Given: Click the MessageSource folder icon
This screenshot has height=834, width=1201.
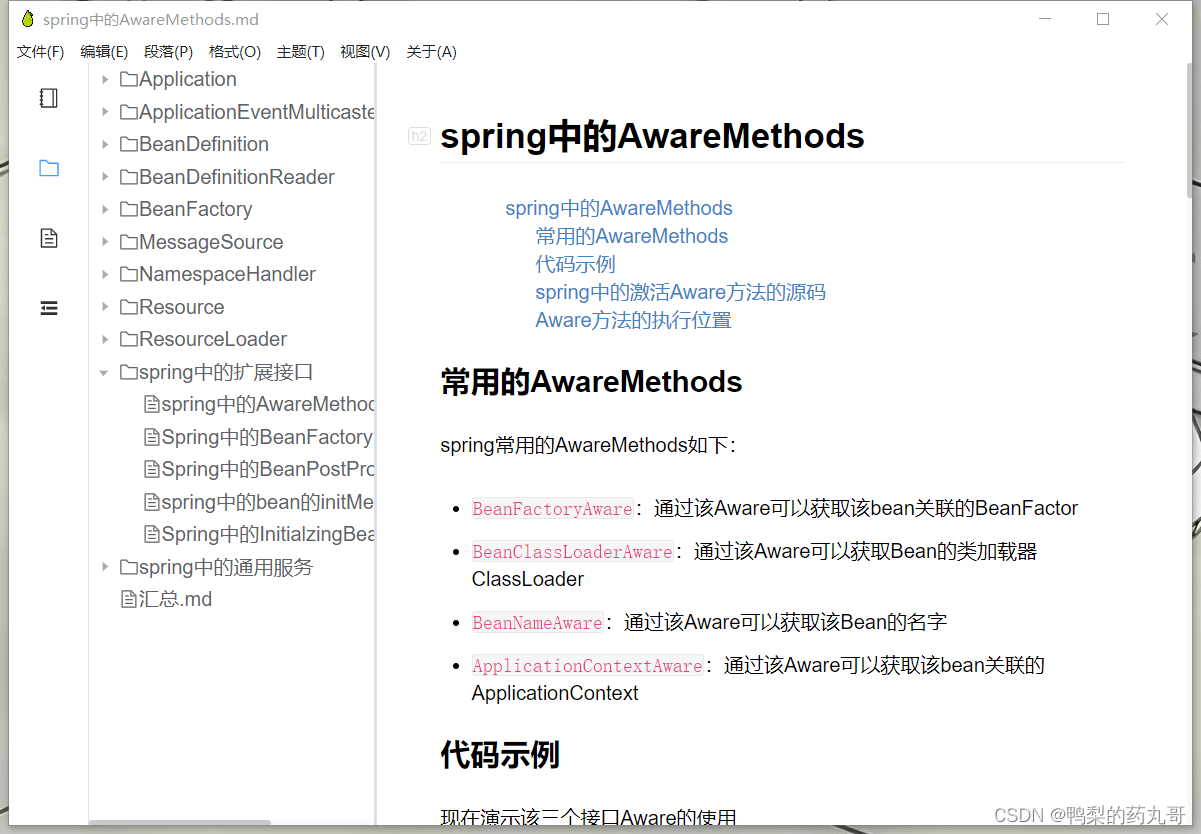Looking at the screenshot, I should tap(128, 242).
